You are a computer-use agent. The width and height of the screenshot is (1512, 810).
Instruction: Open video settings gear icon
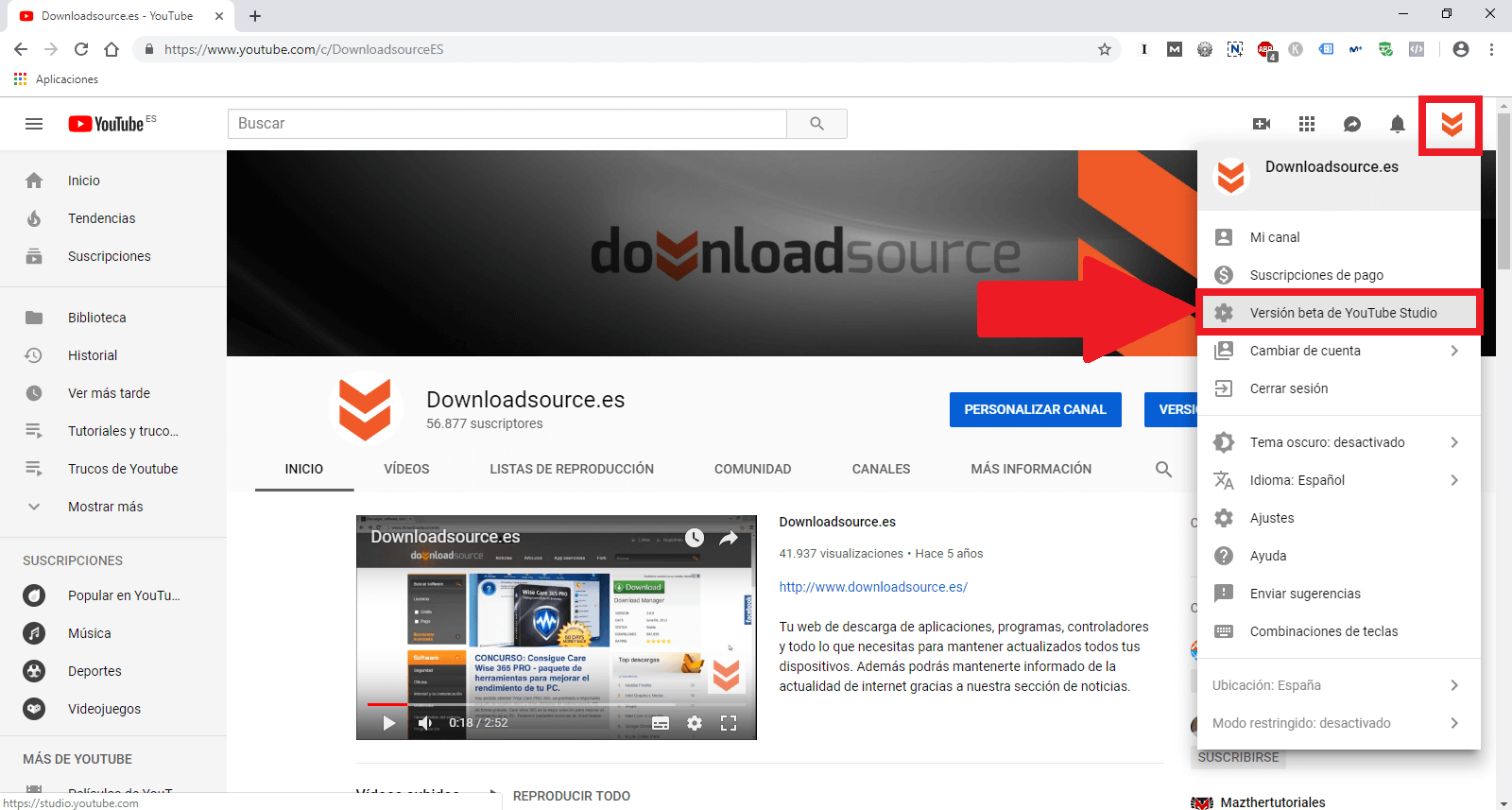pos(695,723)
